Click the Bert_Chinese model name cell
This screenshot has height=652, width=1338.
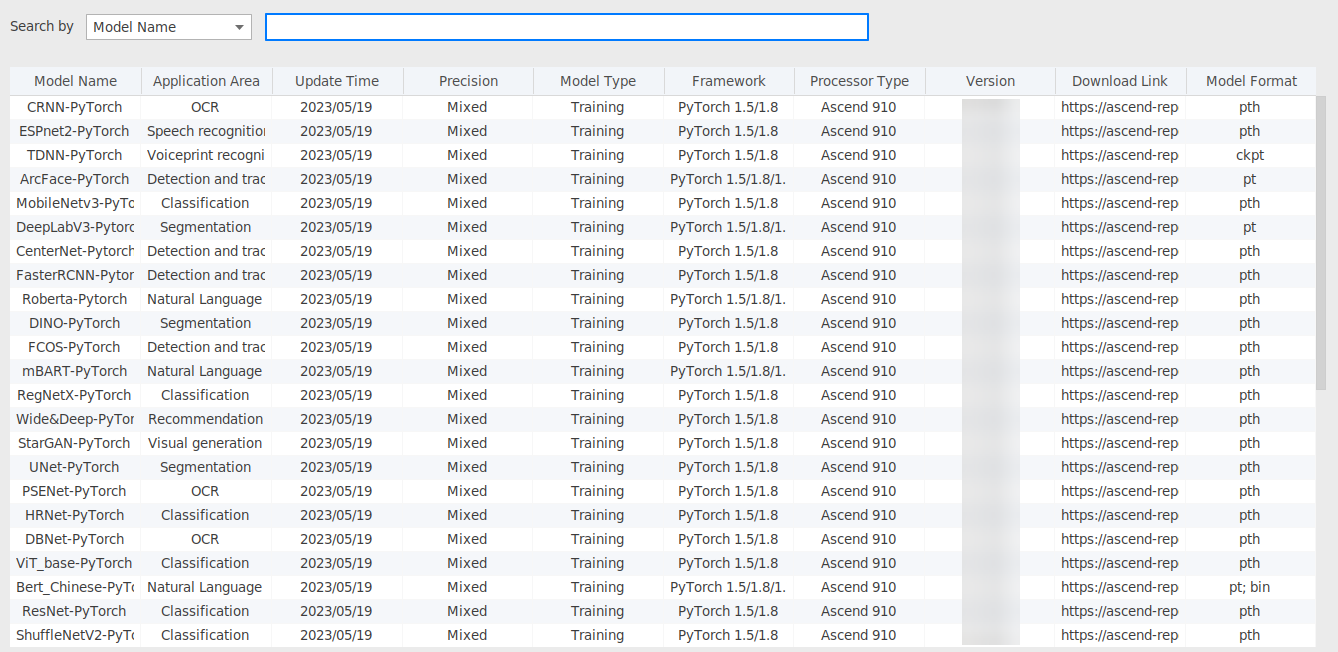75,587
